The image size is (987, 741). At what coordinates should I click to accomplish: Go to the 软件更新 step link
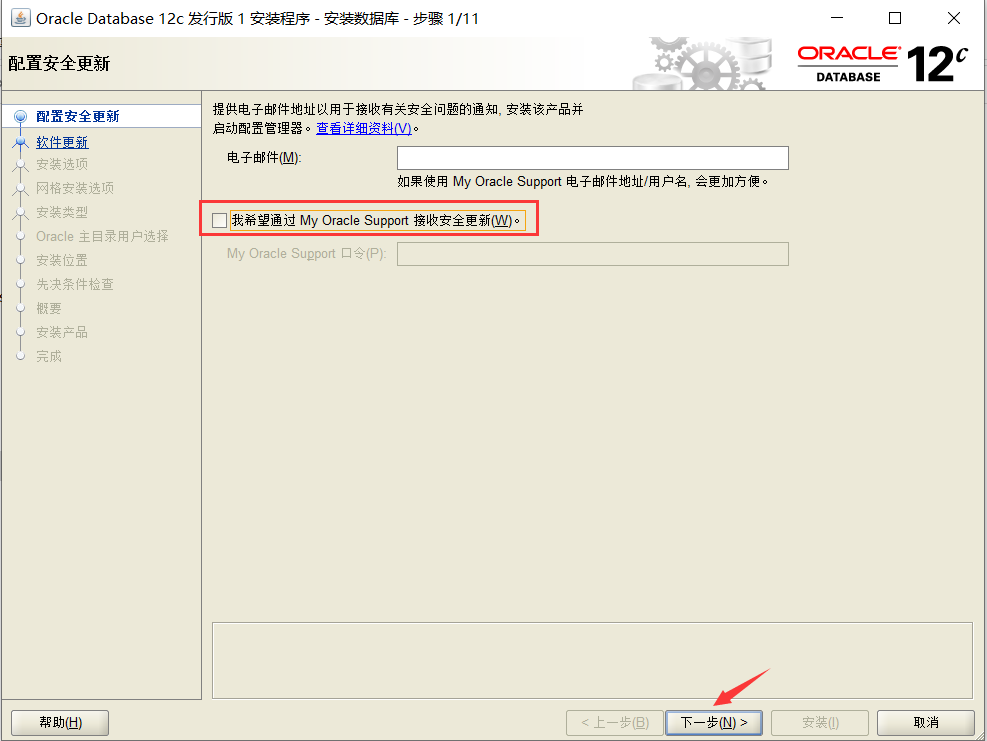[62, 142]
